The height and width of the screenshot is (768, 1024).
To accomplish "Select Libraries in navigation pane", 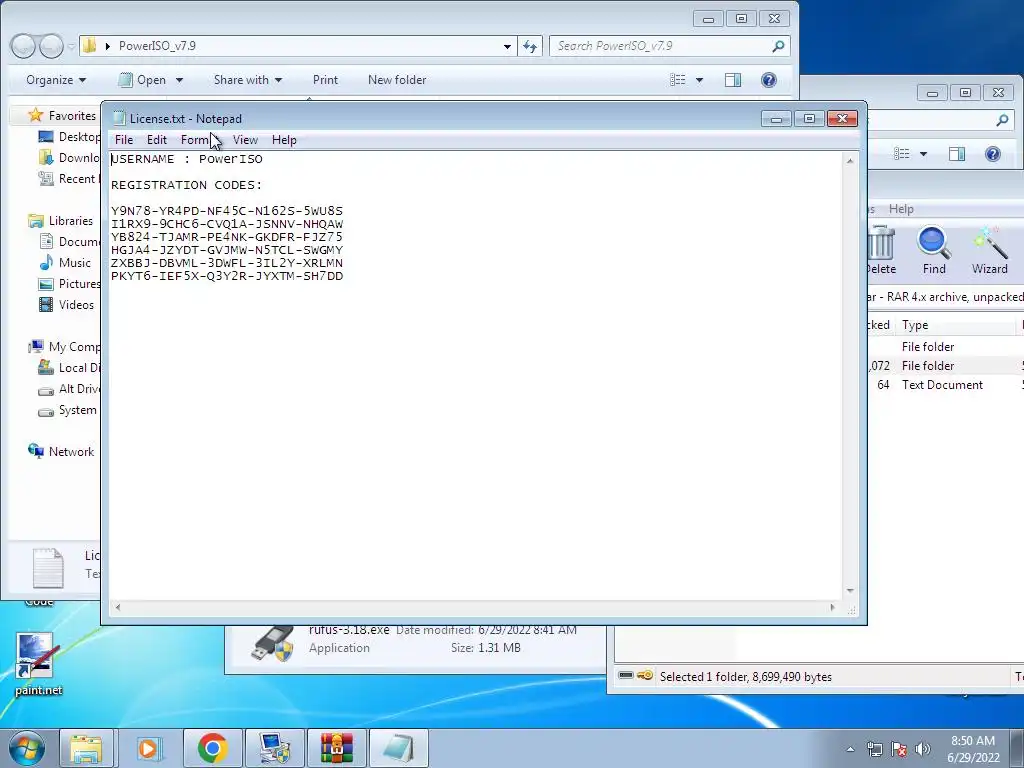I will [61, 221].
